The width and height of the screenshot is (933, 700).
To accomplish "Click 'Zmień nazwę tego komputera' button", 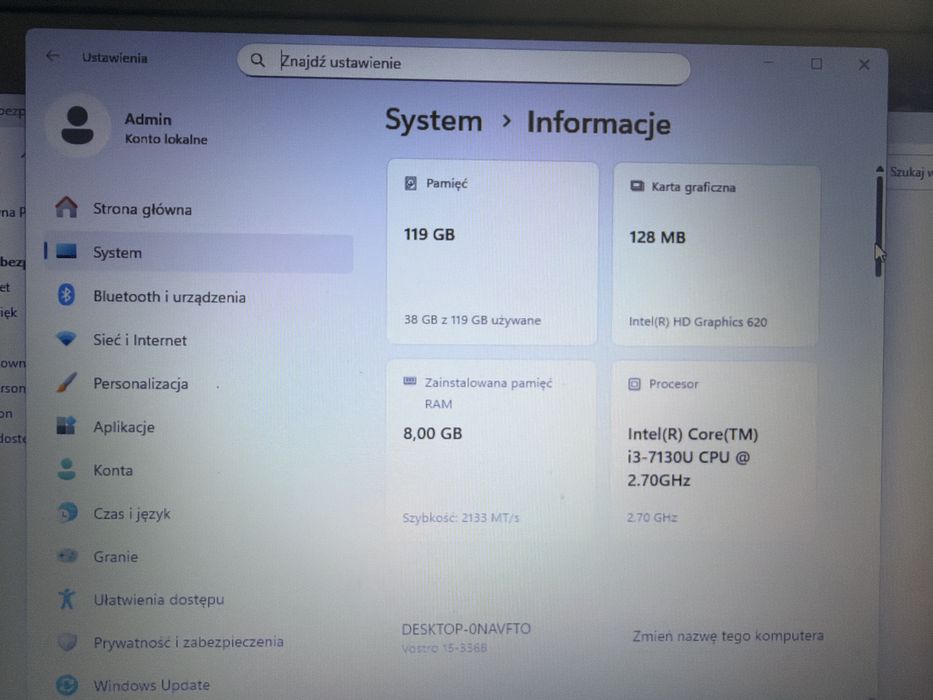I will tap(728, 636).
